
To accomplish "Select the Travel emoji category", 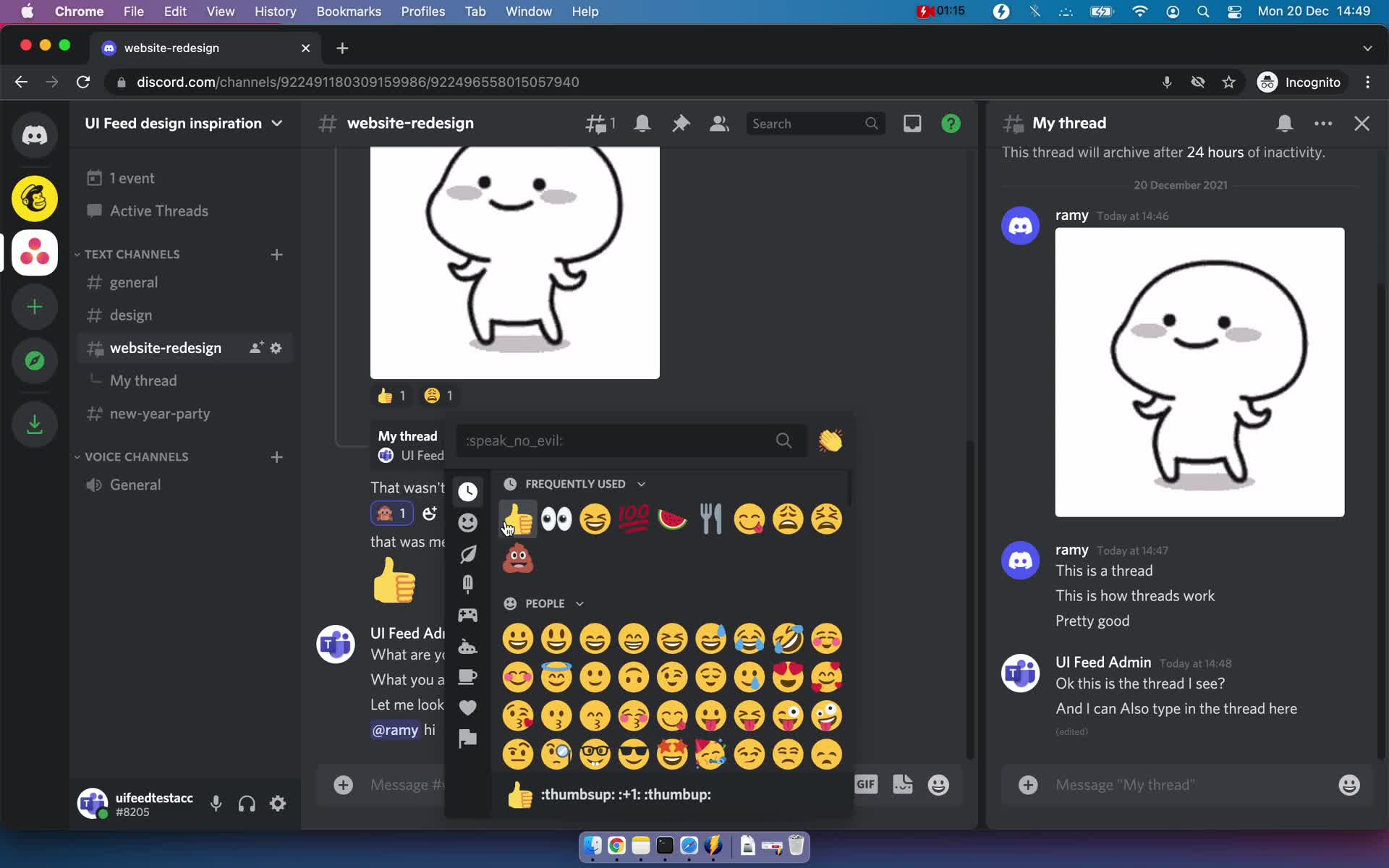I will tap(467, 646).
